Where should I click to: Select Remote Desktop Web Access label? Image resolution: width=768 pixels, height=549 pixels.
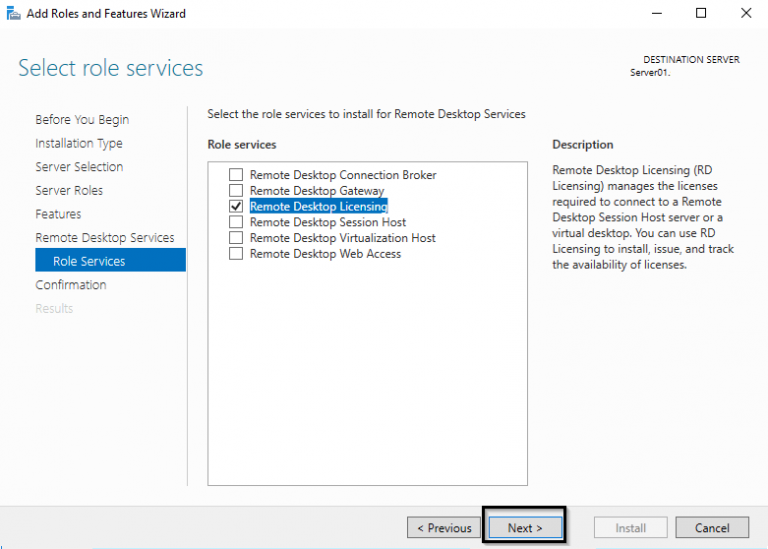(325, 254)
